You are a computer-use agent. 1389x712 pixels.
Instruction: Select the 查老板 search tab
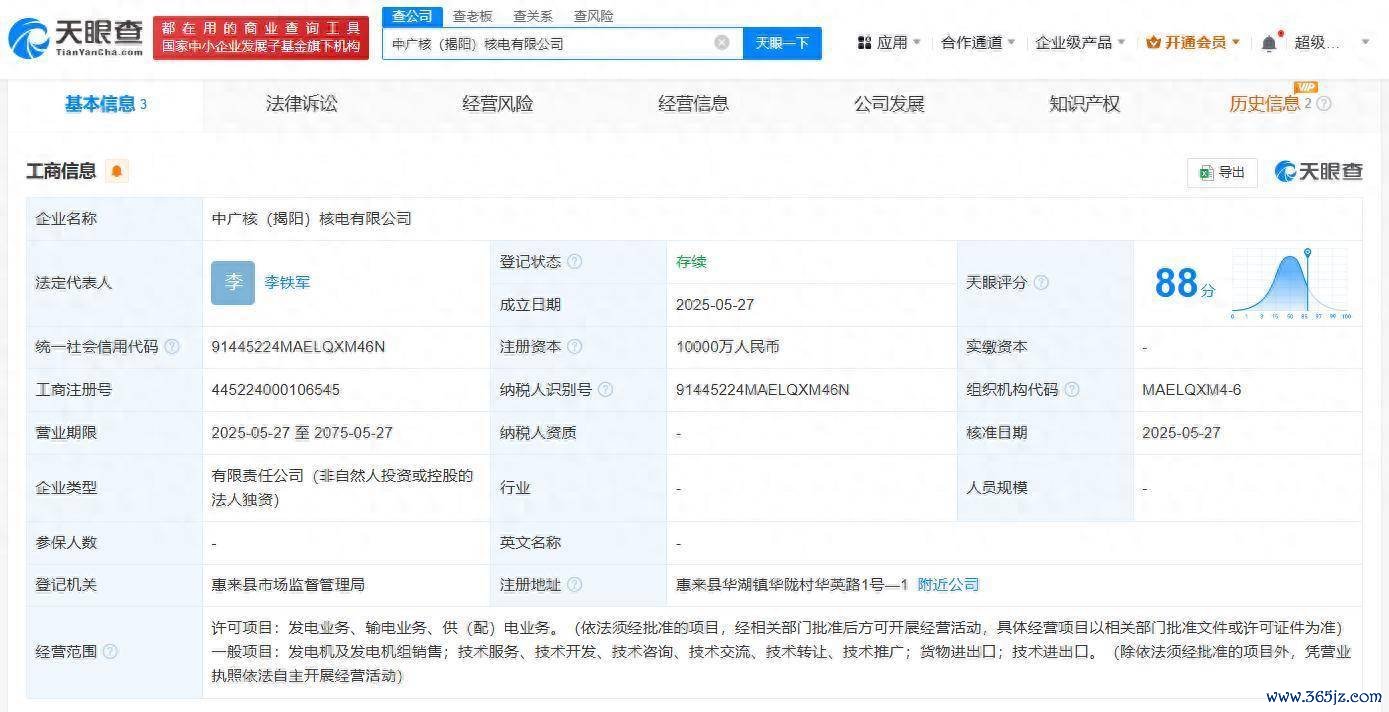(x=472, y=16)
